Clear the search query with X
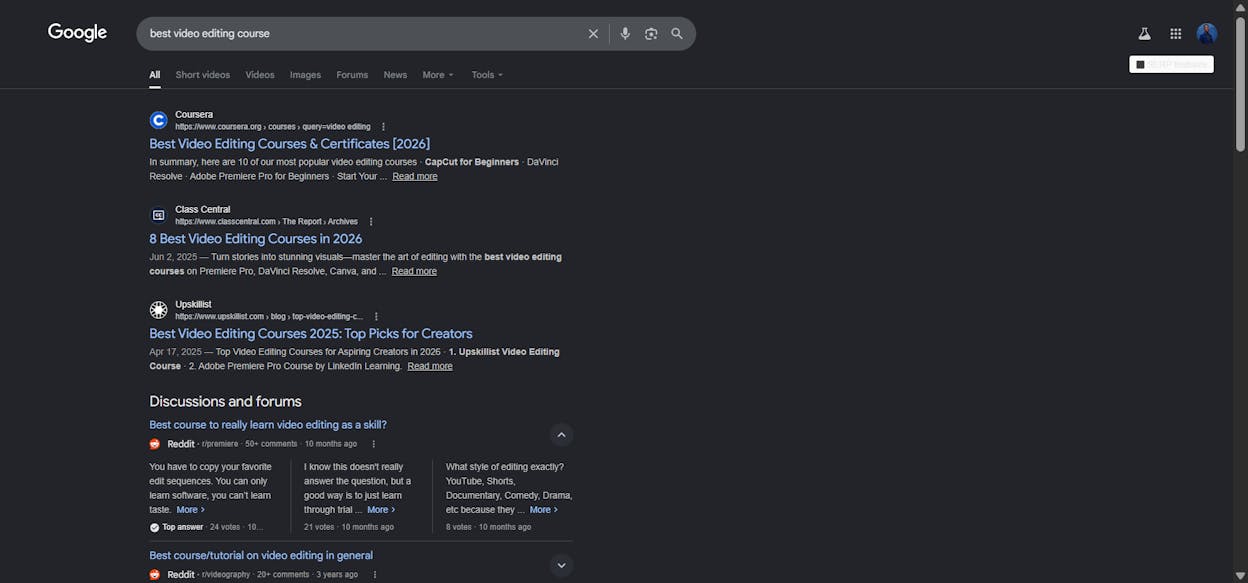 coord(593,34)
